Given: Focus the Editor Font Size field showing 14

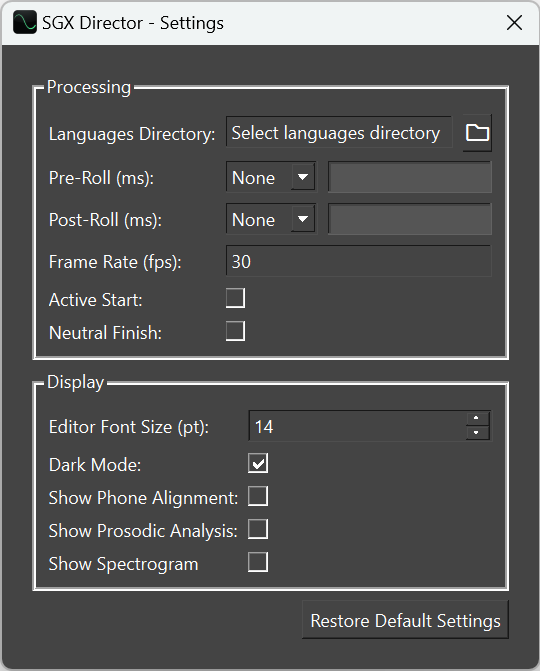Looking at the screenshot, I should [x=357, y=426].
